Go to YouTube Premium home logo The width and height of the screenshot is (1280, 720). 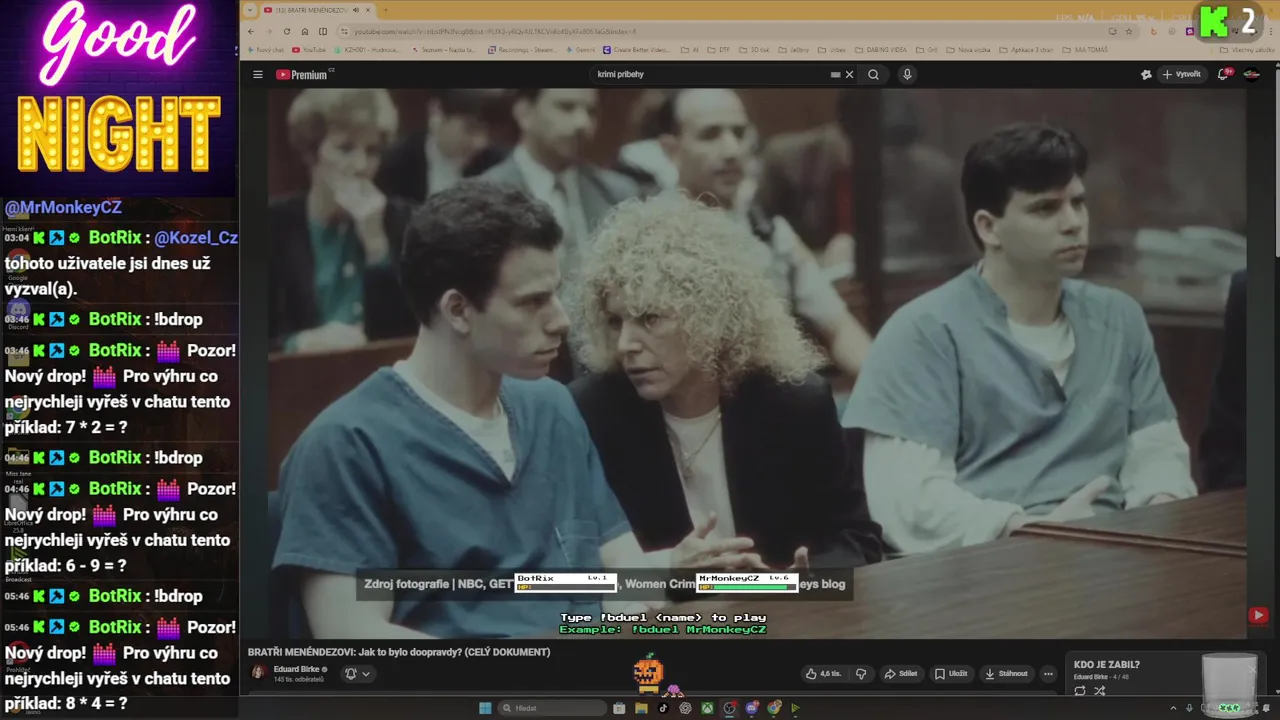pos(304,75)
